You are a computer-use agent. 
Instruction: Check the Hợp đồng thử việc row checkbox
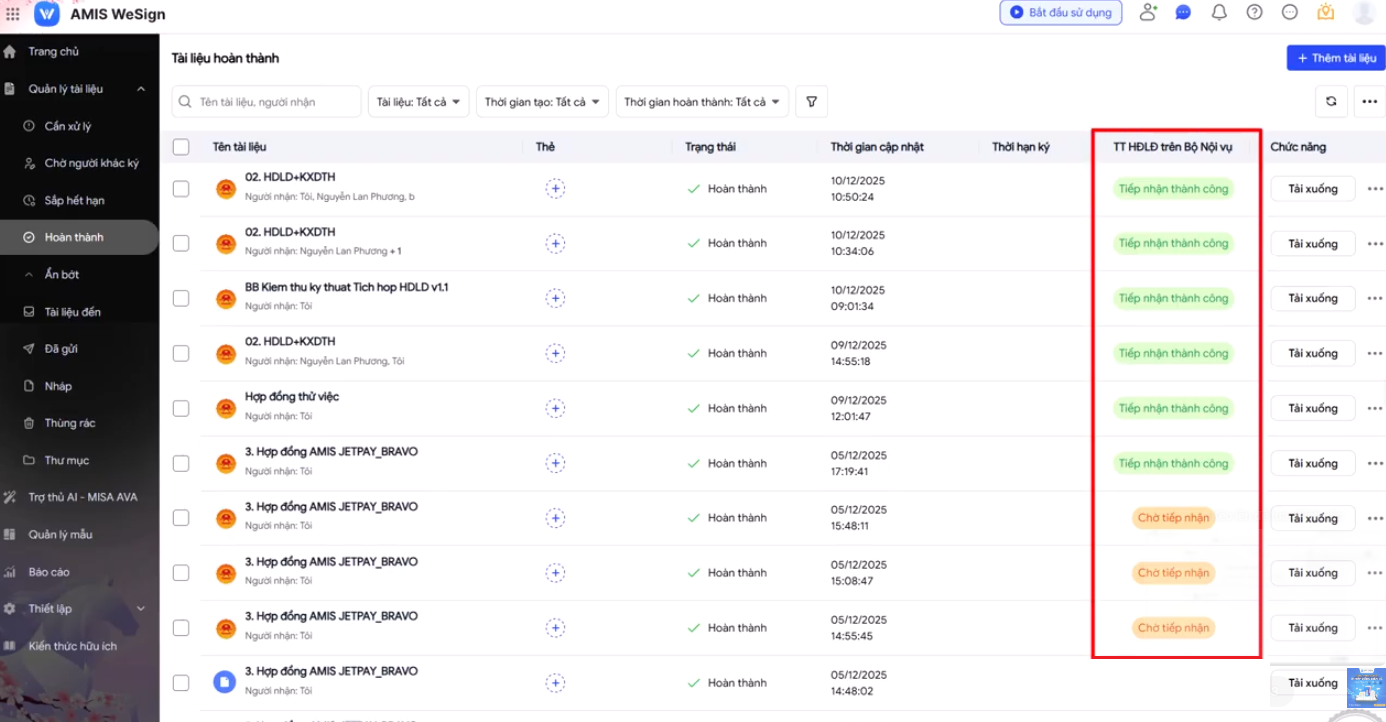pyautogui.click(x=181, y=408)
